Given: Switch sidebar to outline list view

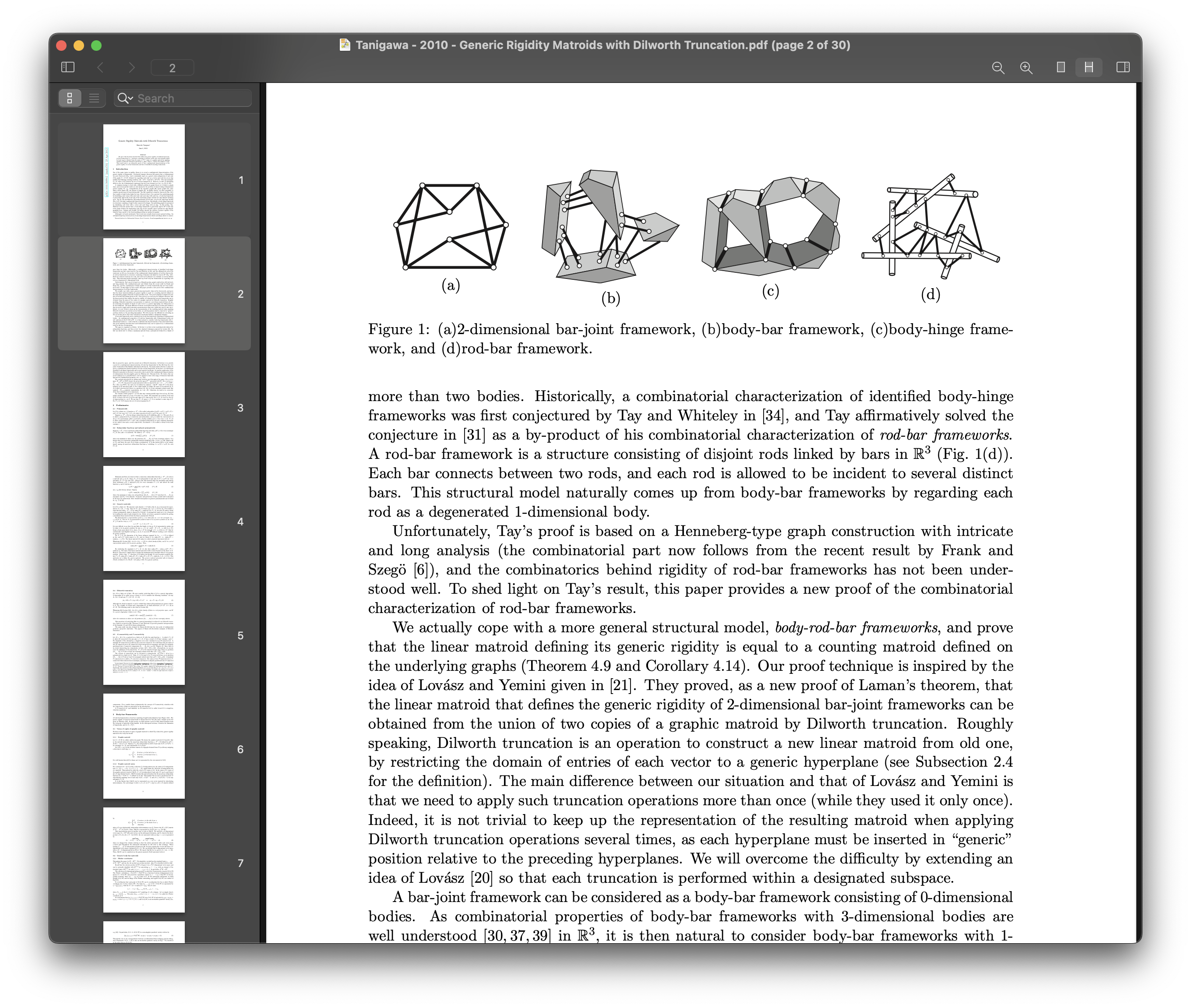Looking at the screenshot, I should (x=94, y=98).
